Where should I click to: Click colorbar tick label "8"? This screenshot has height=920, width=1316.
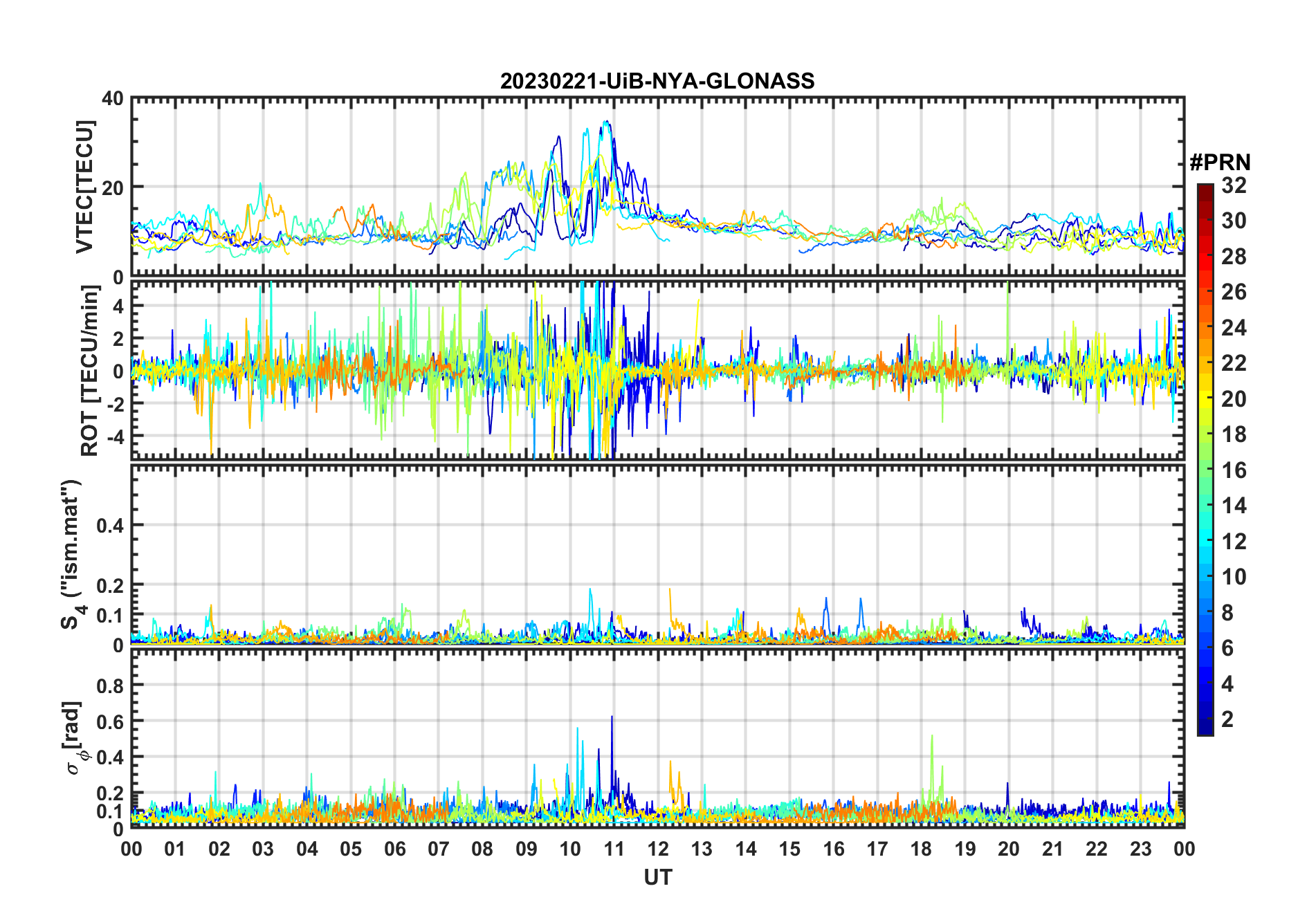coord(1227,612)
